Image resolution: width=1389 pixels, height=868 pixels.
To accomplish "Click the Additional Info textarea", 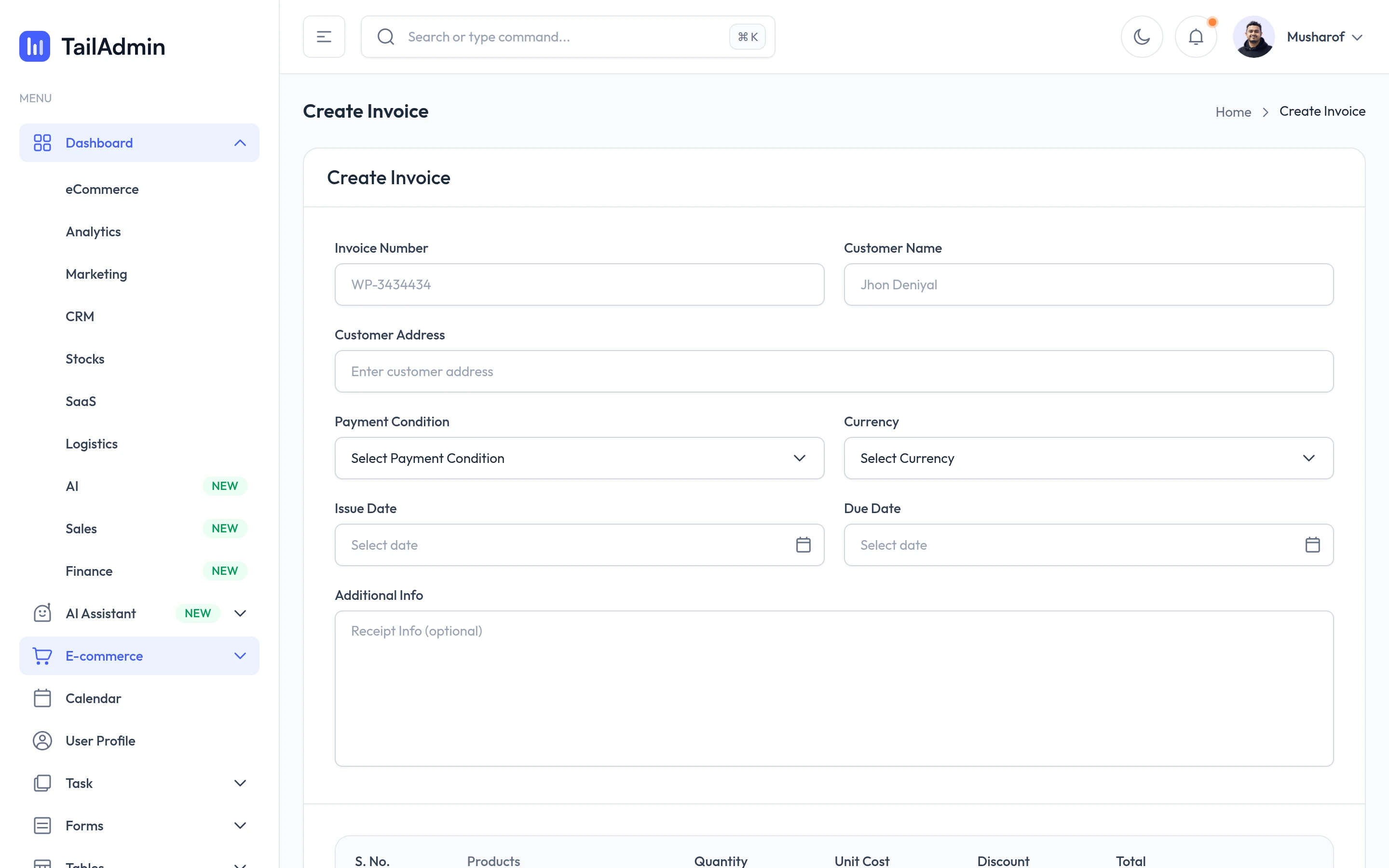I will click(834, 688).
